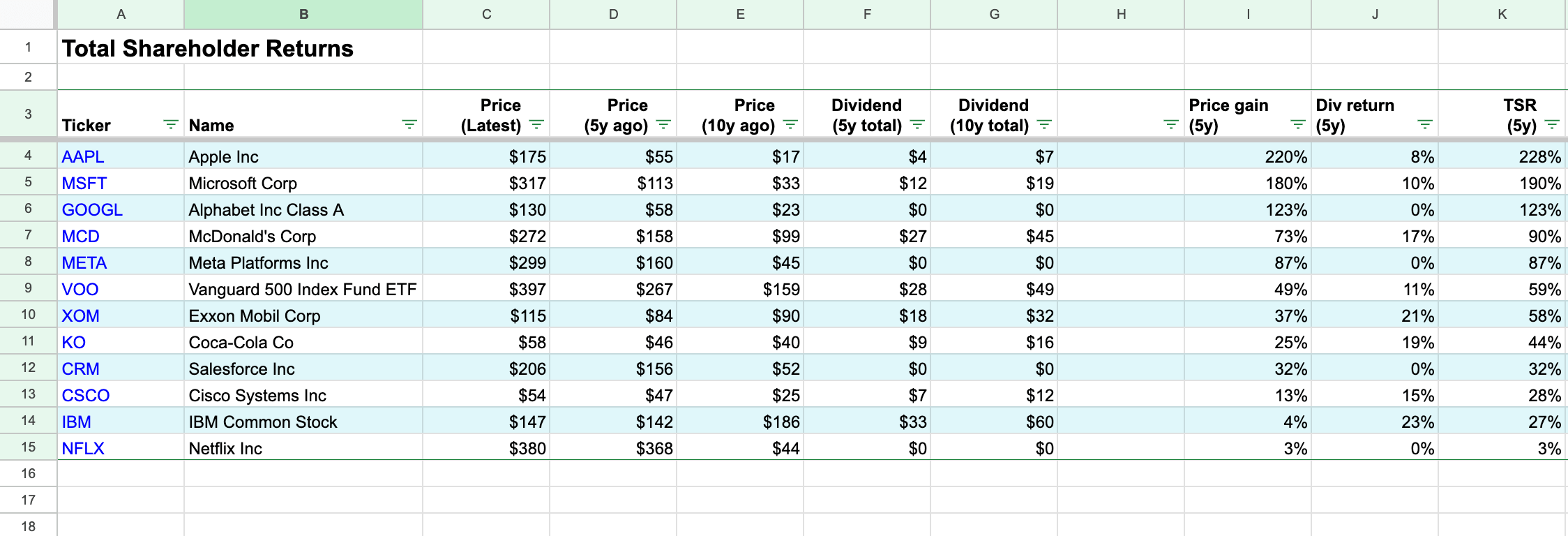This screenshot has width=1568, height=536.
Task: Click the 23% div return cell
Action: 1375,422
